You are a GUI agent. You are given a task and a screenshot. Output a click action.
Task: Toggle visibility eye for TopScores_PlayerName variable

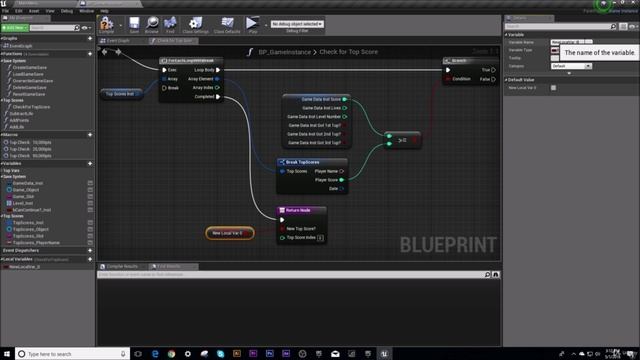point(90,242)
